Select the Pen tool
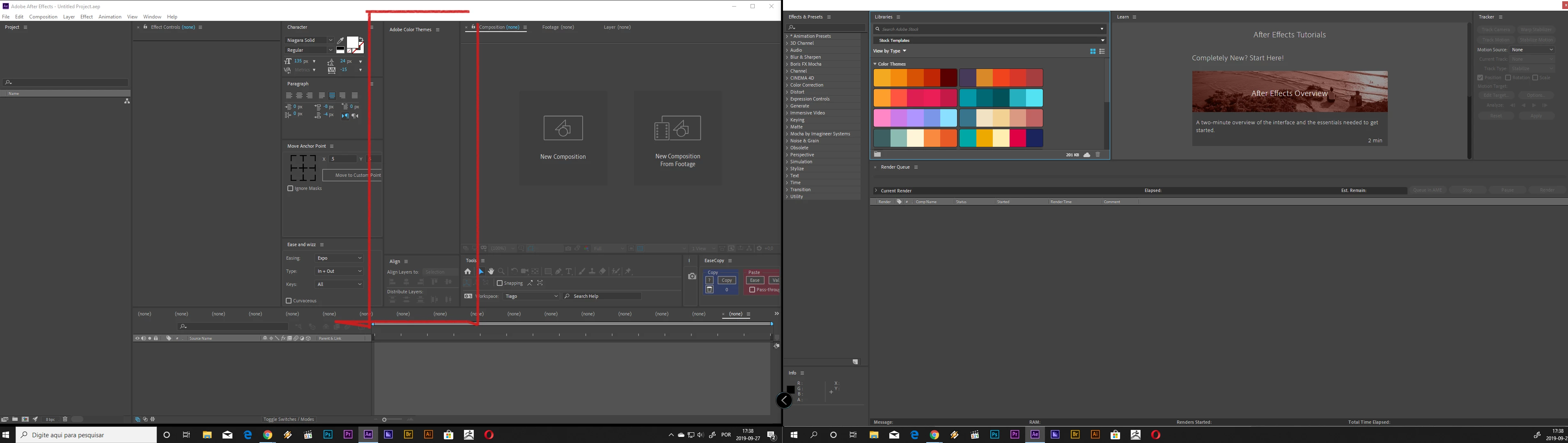This screenshot has height=443, width=1568. coord(558,272)
